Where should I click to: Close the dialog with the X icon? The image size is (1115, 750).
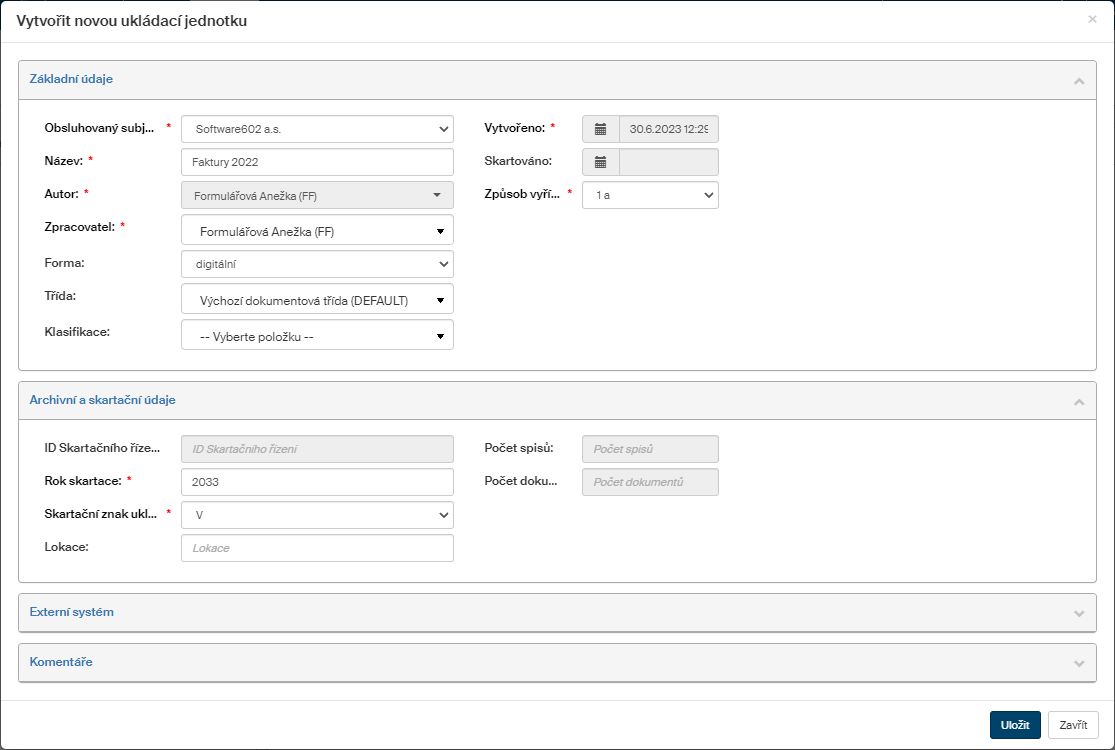click(1092, 19)
